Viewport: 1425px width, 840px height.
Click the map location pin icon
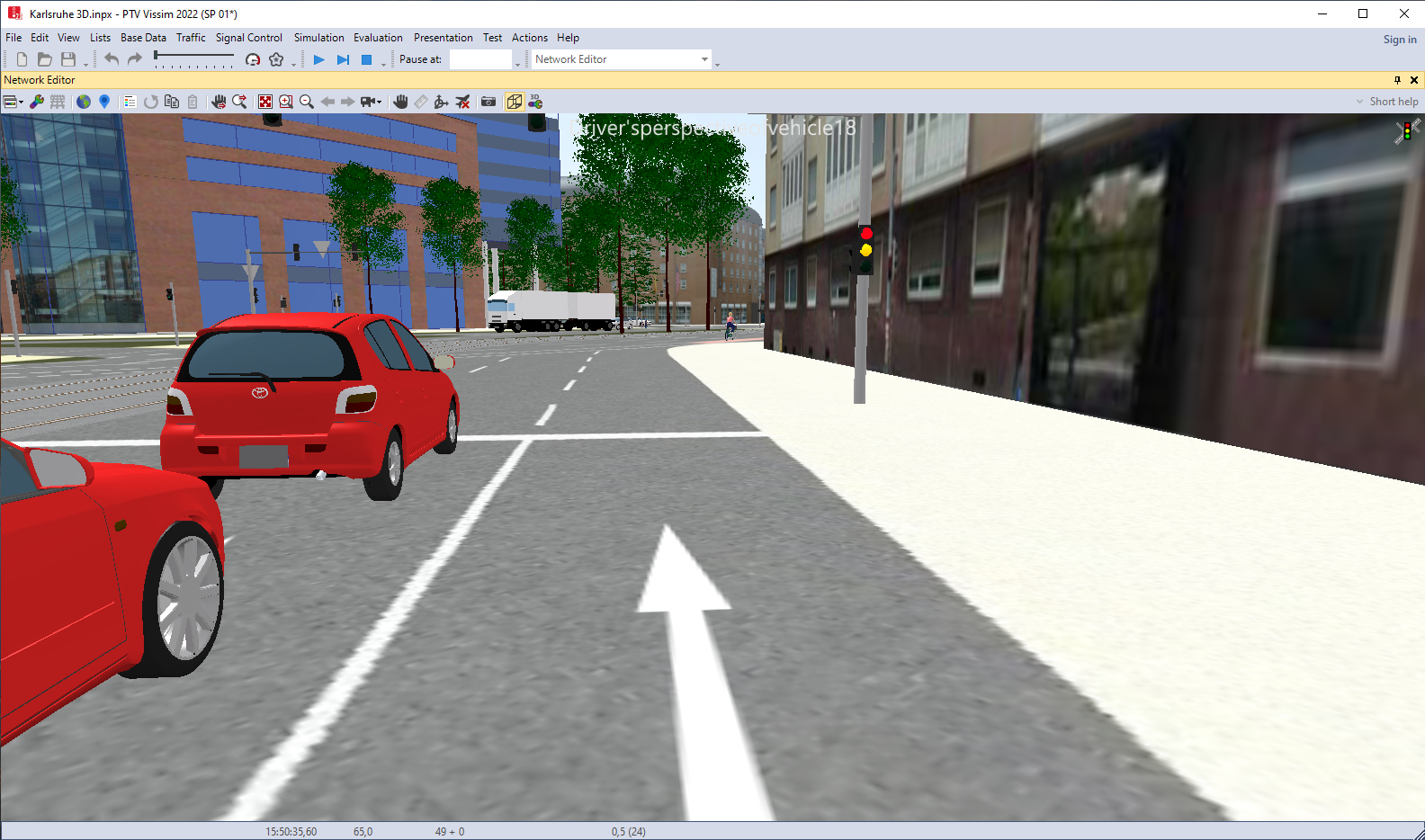pyautogui.click(x=104, y=102)
